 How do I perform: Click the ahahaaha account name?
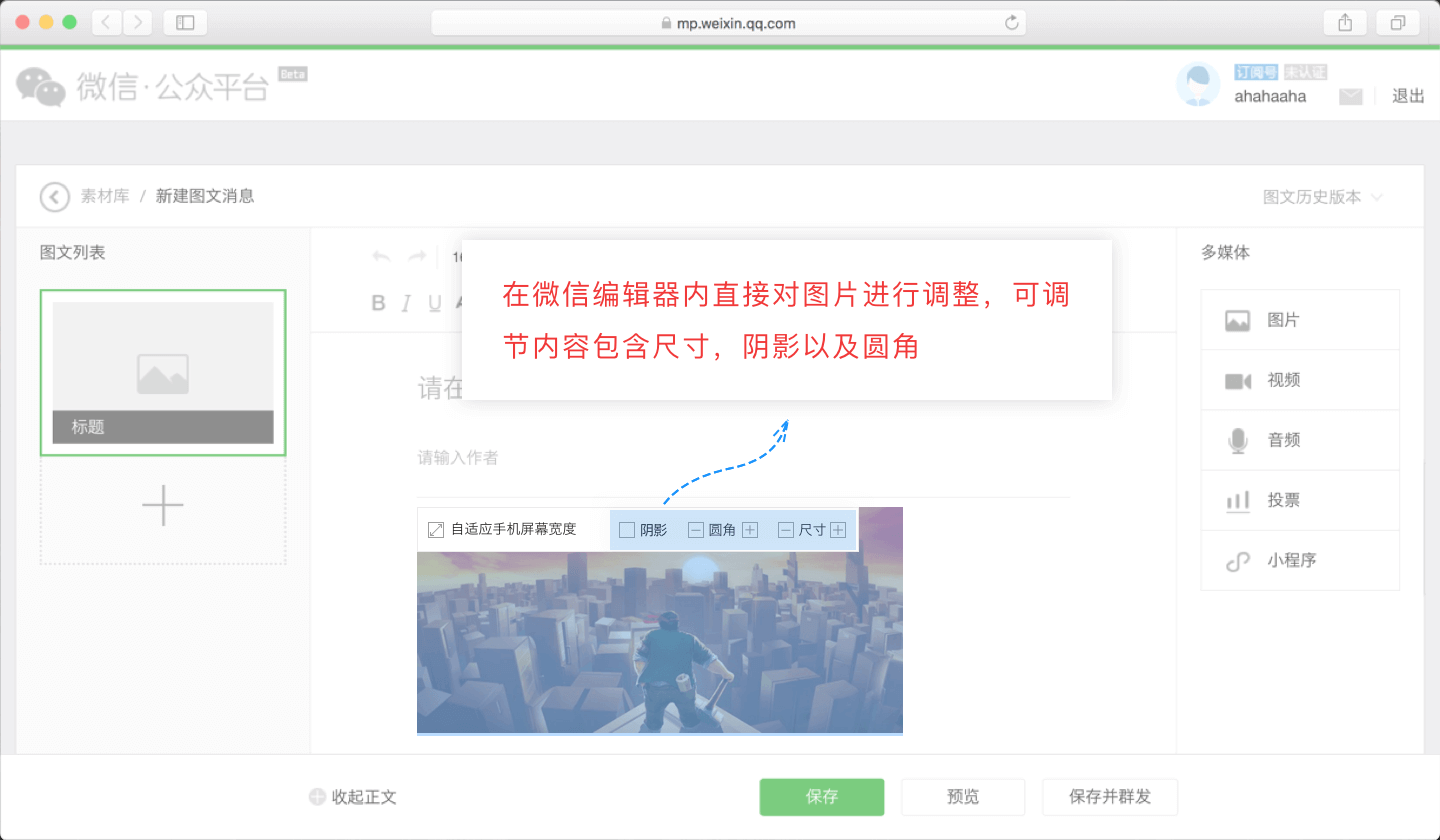click(1270, 97)
